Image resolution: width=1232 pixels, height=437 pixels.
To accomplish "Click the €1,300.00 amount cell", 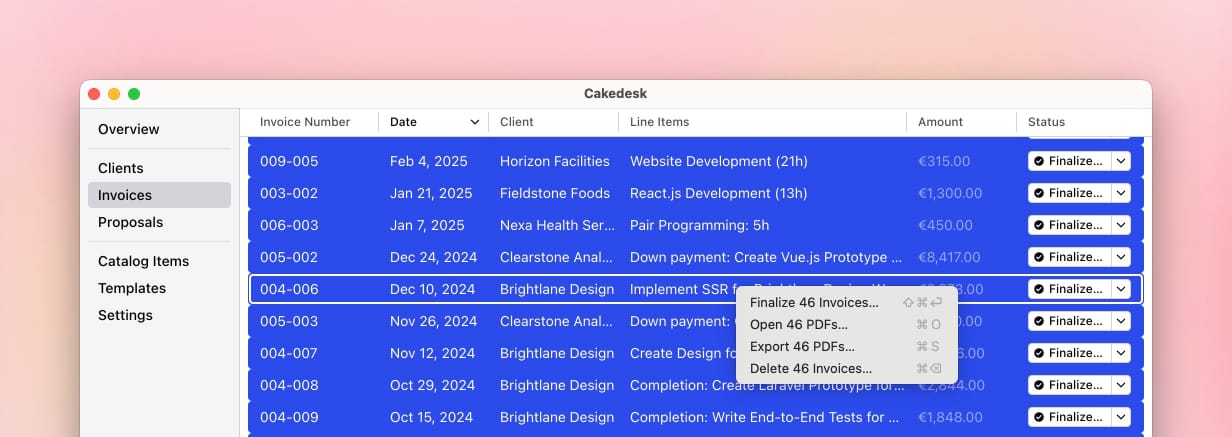I will click(x=950, y=193).
